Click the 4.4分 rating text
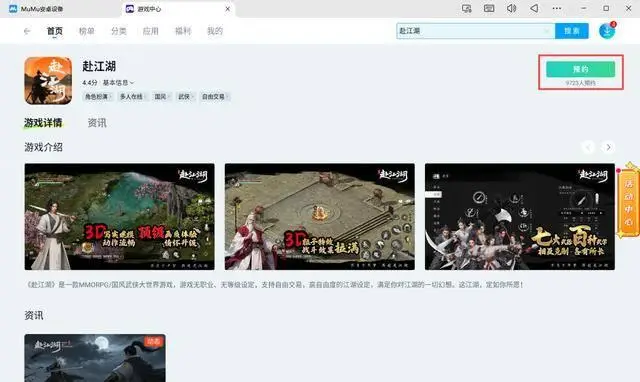640x382 pixels. 90,83
